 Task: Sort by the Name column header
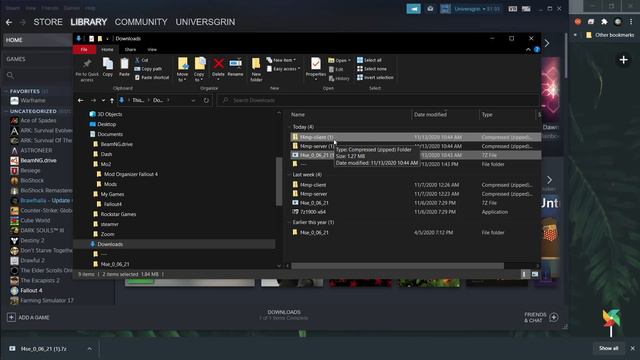tap(298, 115)
